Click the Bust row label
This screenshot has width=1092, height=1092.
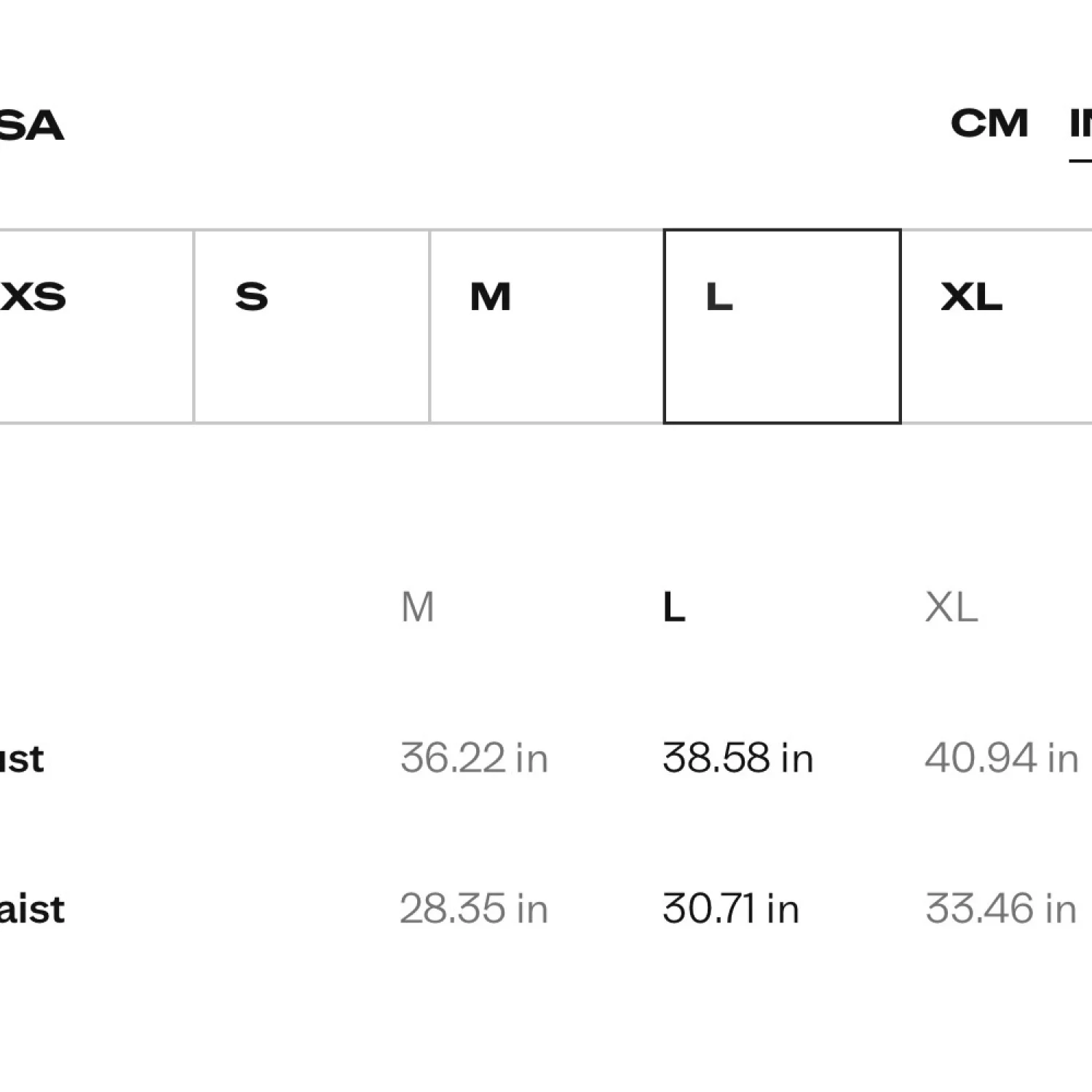pos(22,759)
